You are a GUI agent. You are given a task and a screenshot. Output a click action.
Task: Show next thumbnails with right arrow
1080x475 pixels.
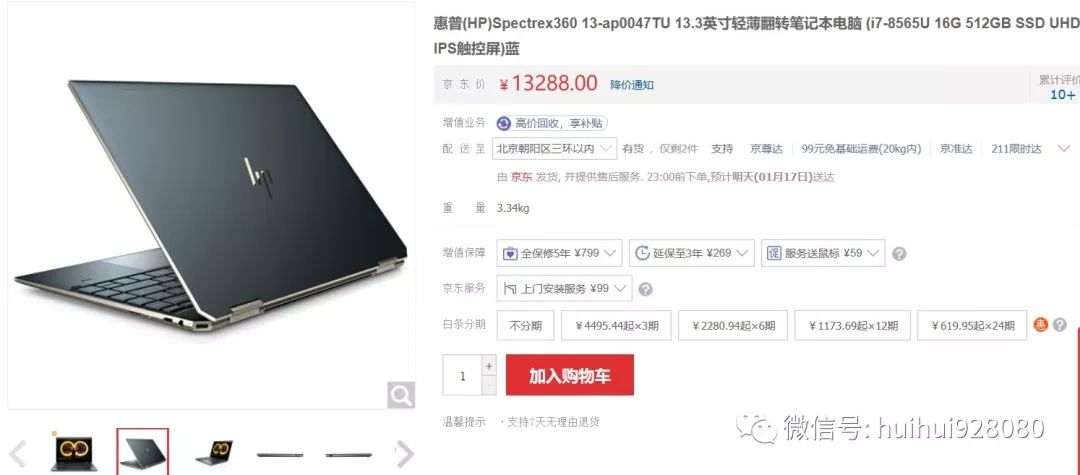pos(405,454)
